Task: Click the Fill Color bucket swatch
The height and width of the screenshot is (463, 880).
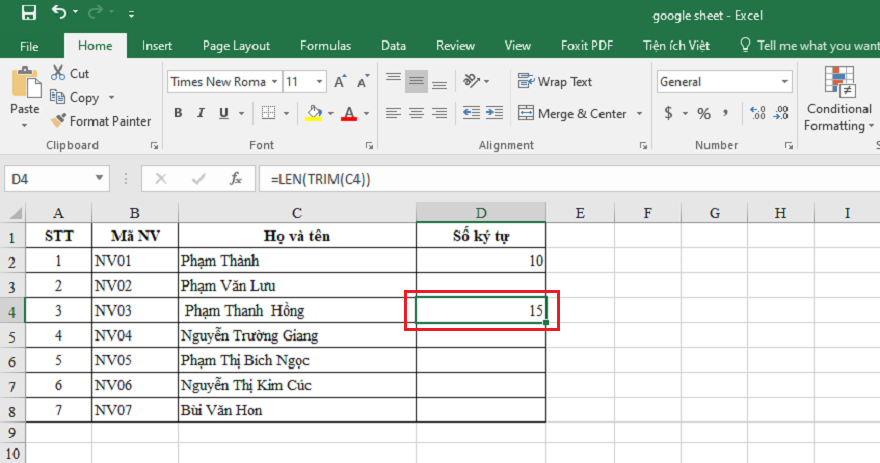Action: coord(313,114)
